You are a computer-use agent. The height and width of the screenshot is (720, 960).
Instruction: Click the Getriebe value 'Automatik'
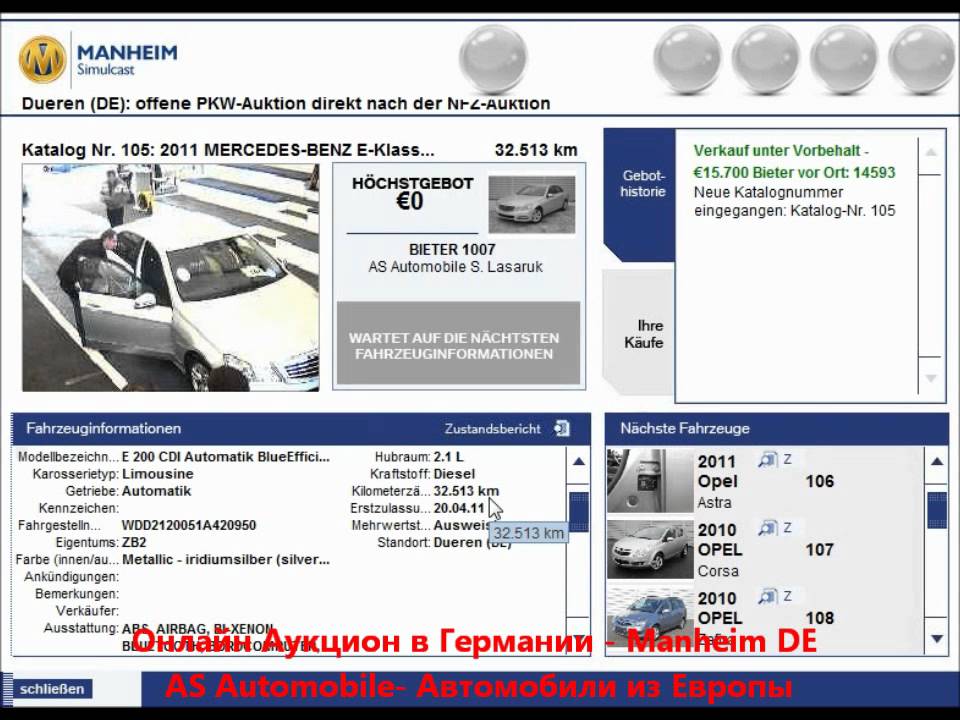point(156,491)
